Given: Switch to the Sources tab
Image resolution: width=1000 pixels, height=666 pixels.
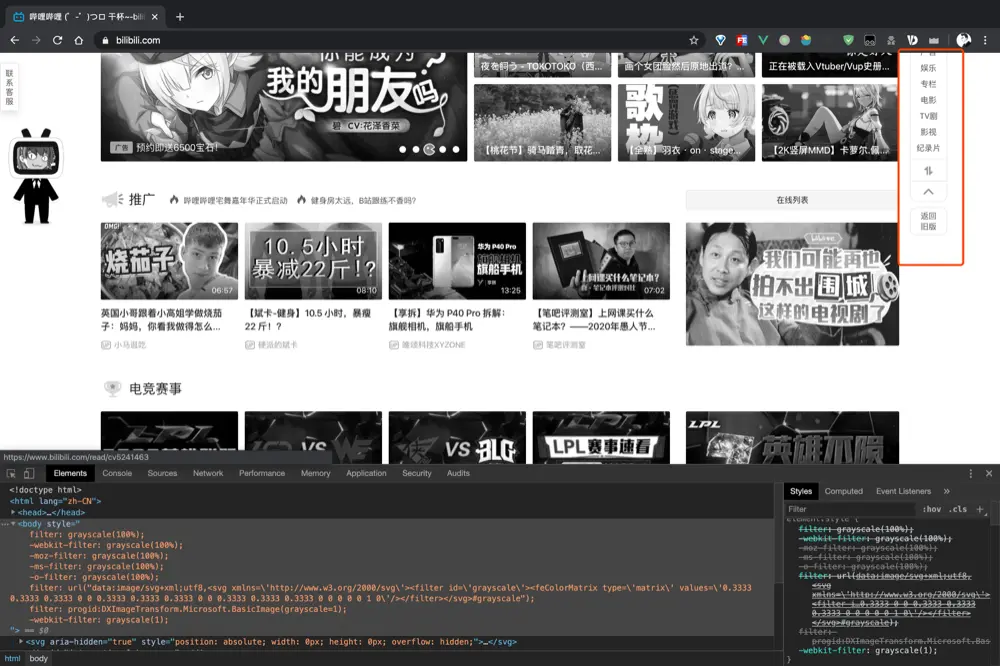Looking at the screenshot, I should pos(162,473).
